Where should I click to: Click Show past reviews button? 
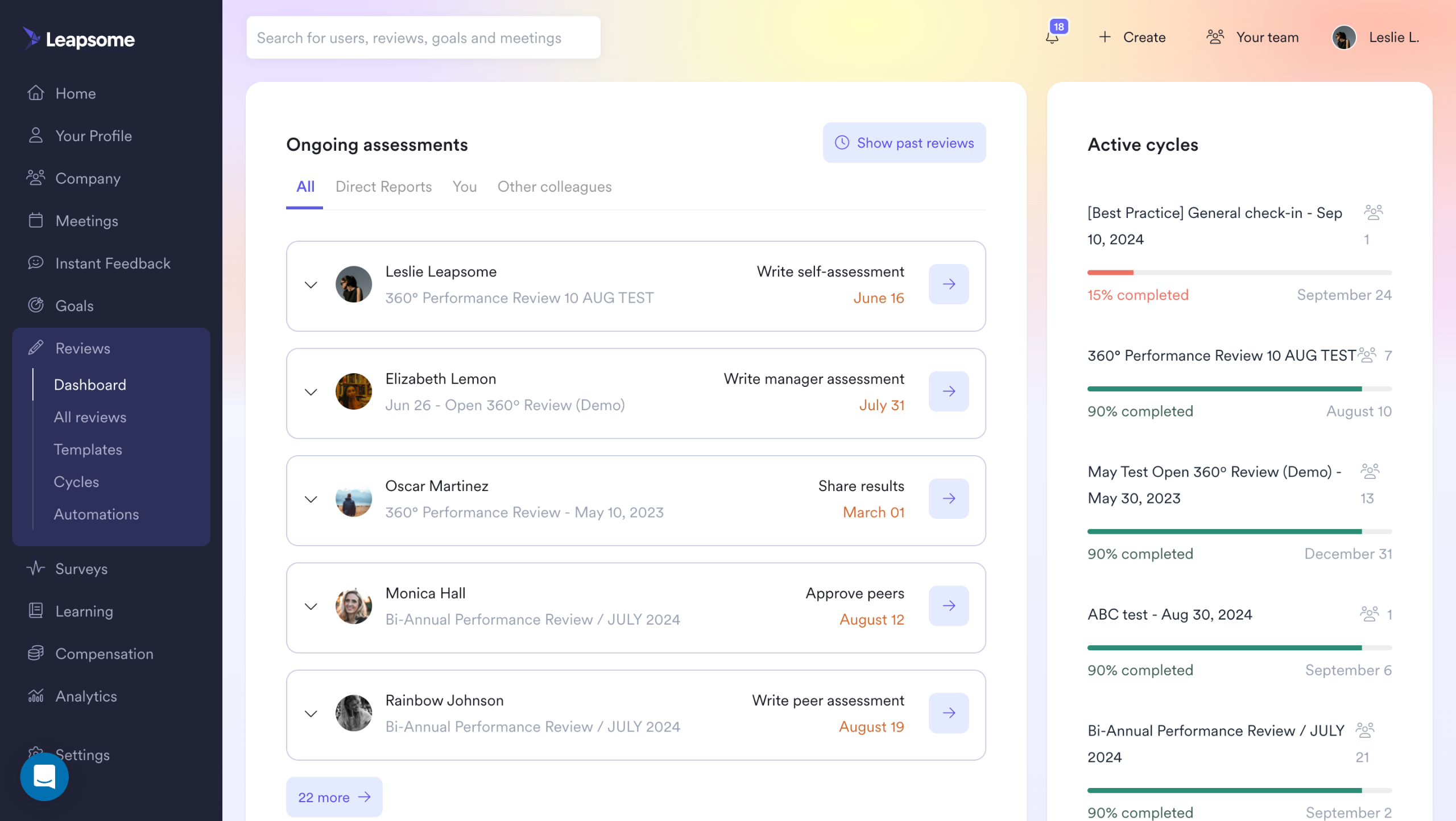point(904,143)
